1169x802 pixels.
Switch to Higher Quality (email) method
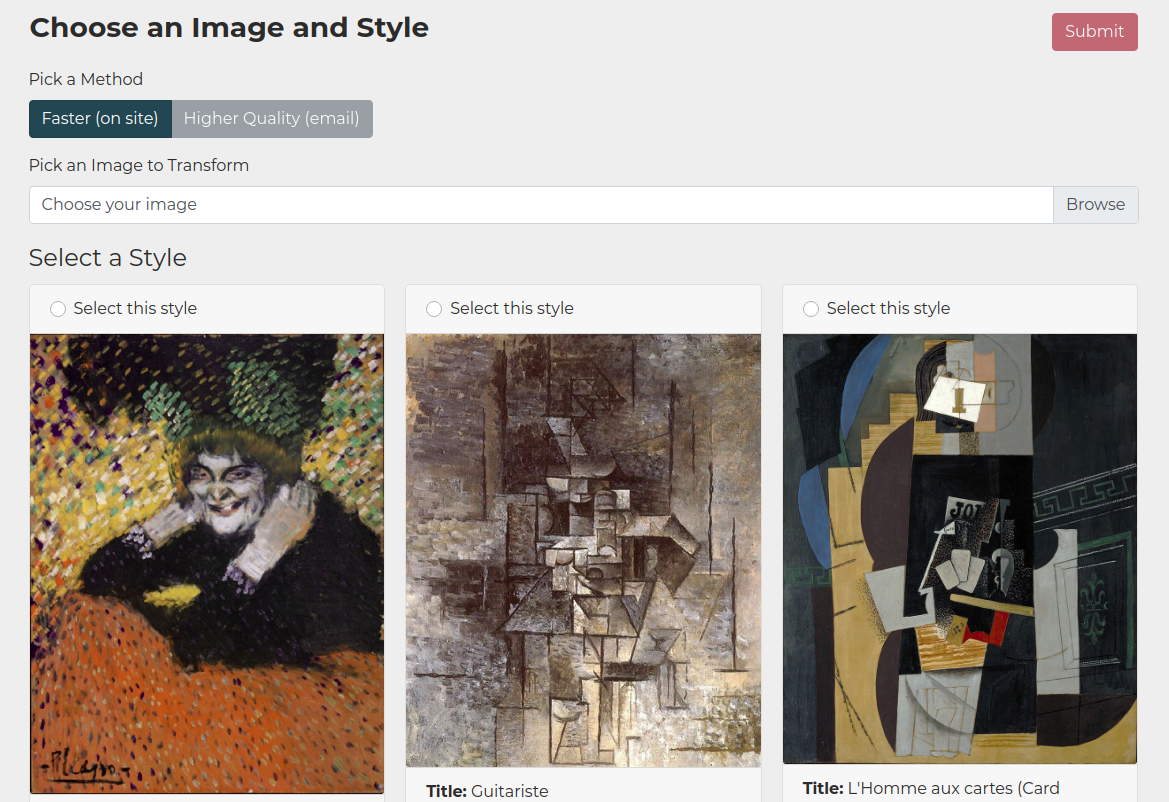pos(271,119)
